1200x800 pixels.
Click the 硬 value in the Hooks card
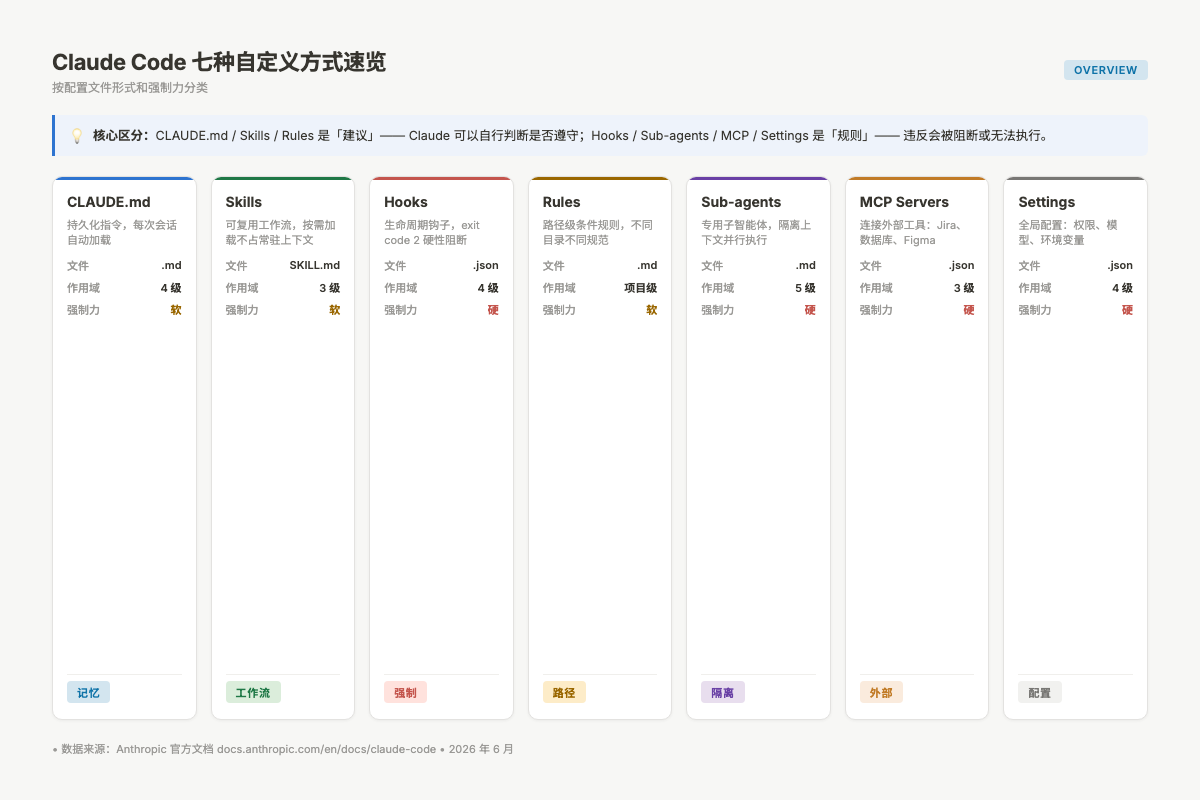click(x=493, y=310)
